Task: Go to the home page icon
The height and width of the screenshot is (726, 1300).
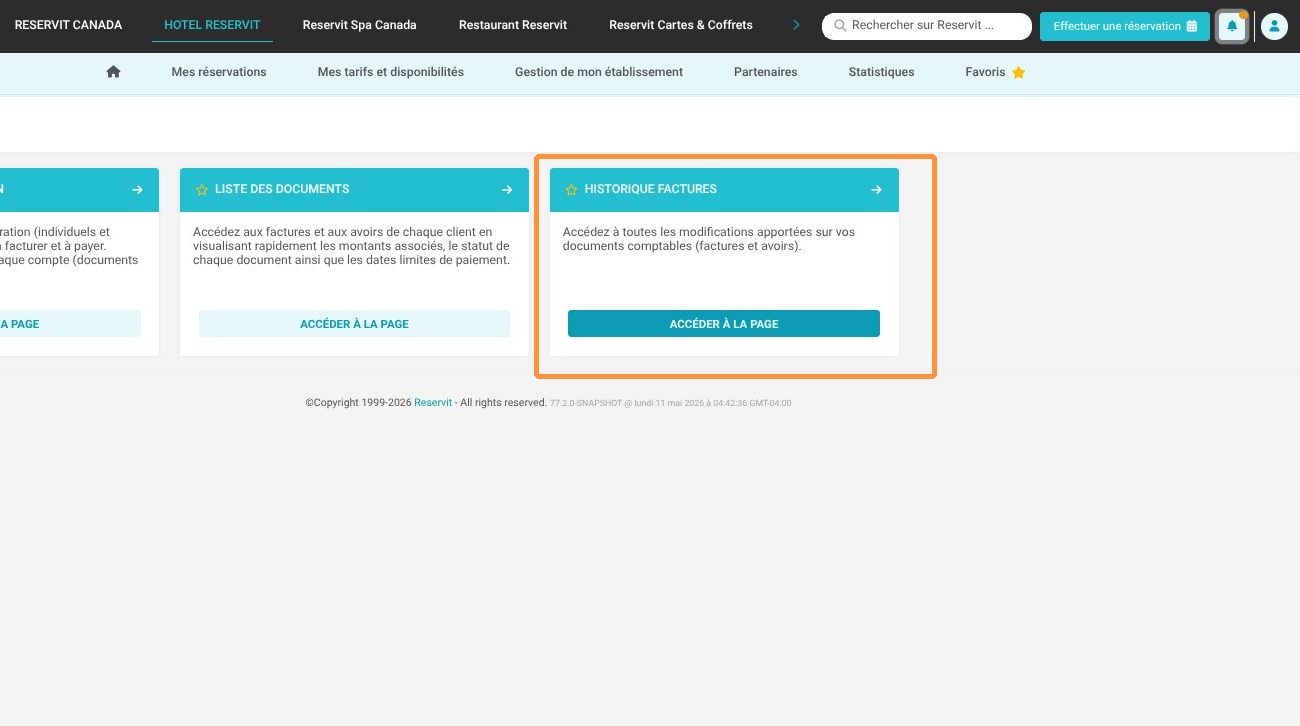Action: [113, 72]
